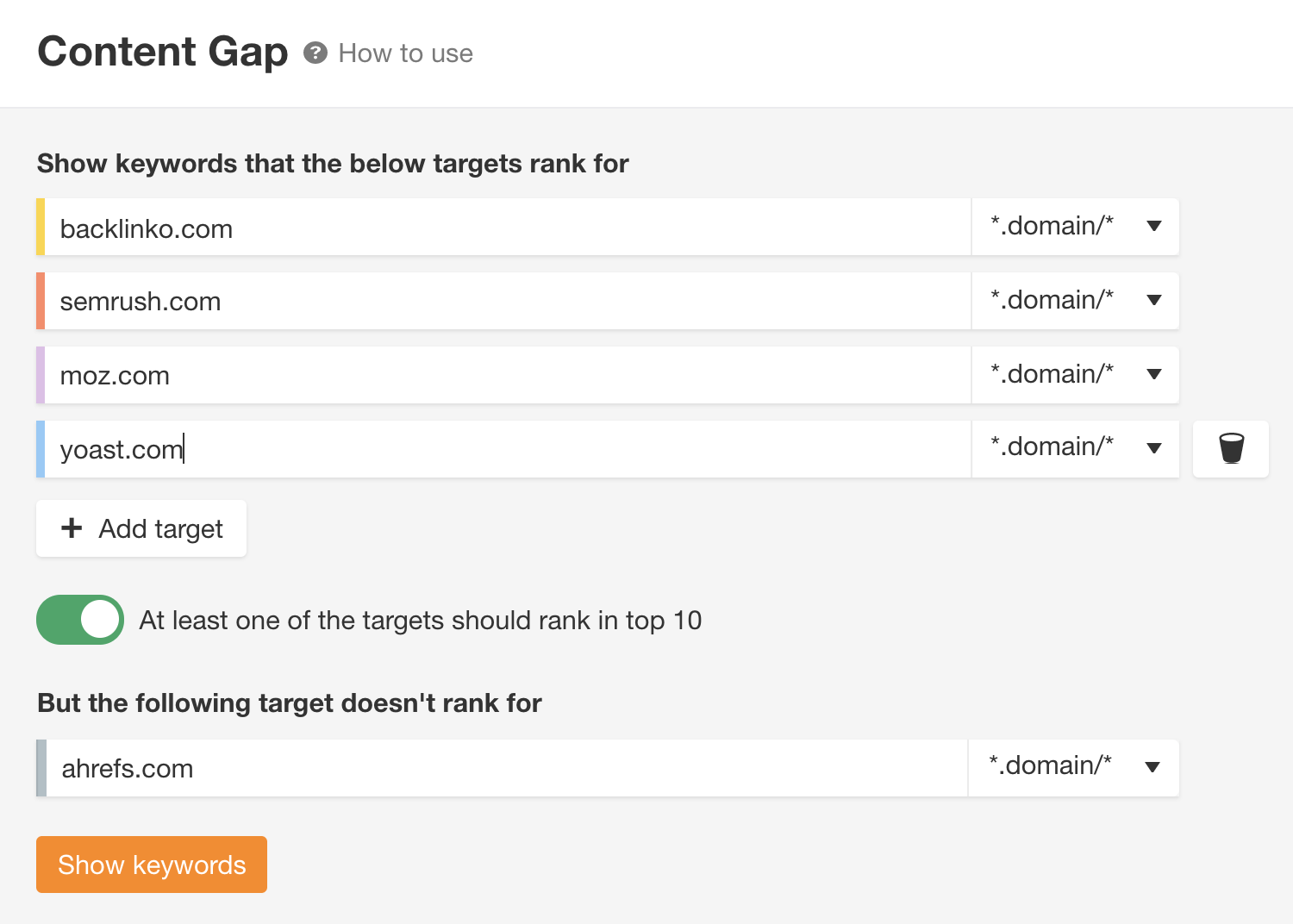Open the Content Gap help icon

(x=316, y=53)
